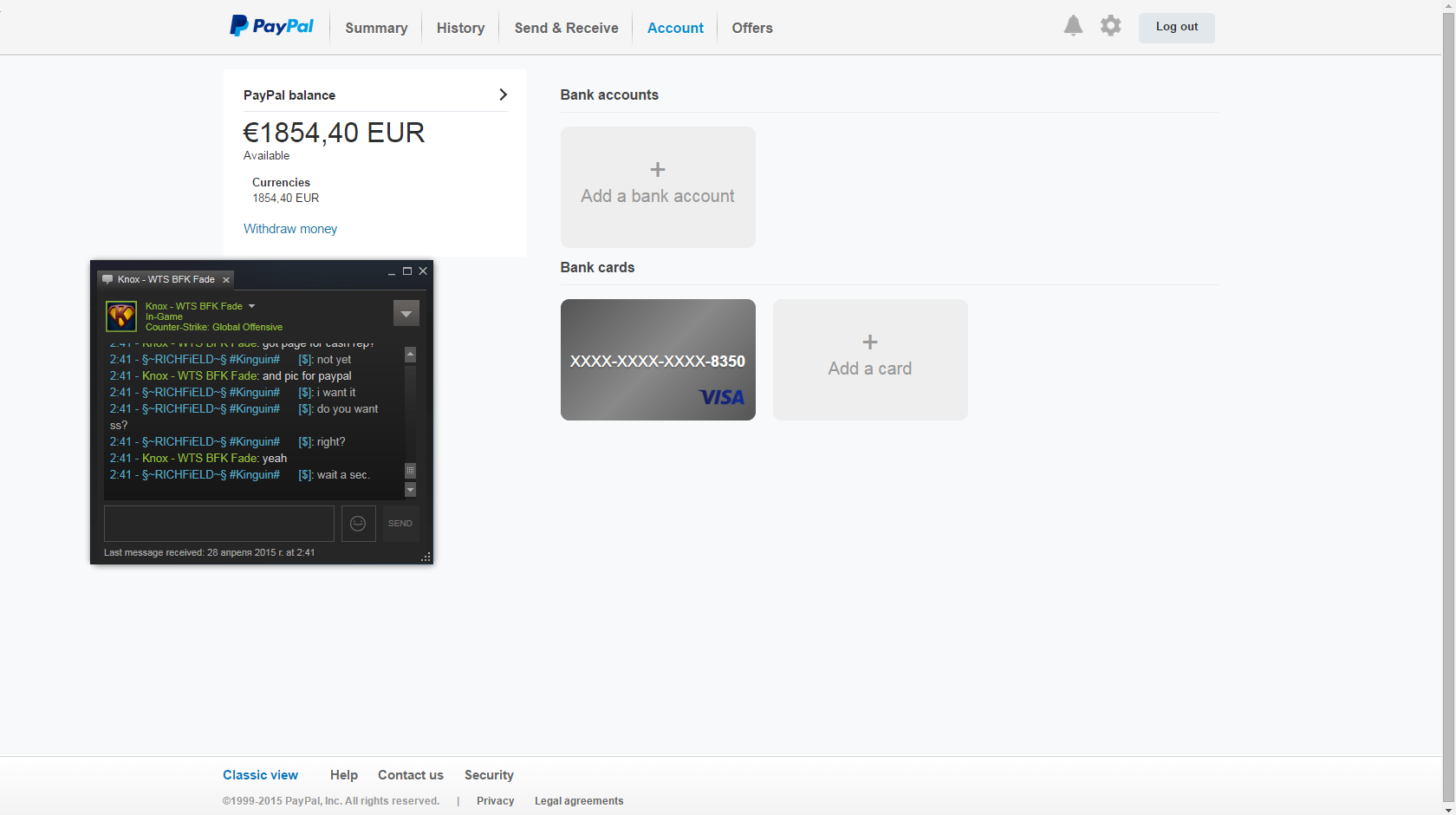Click the chat message 'right?'

(x=331, y=442)
